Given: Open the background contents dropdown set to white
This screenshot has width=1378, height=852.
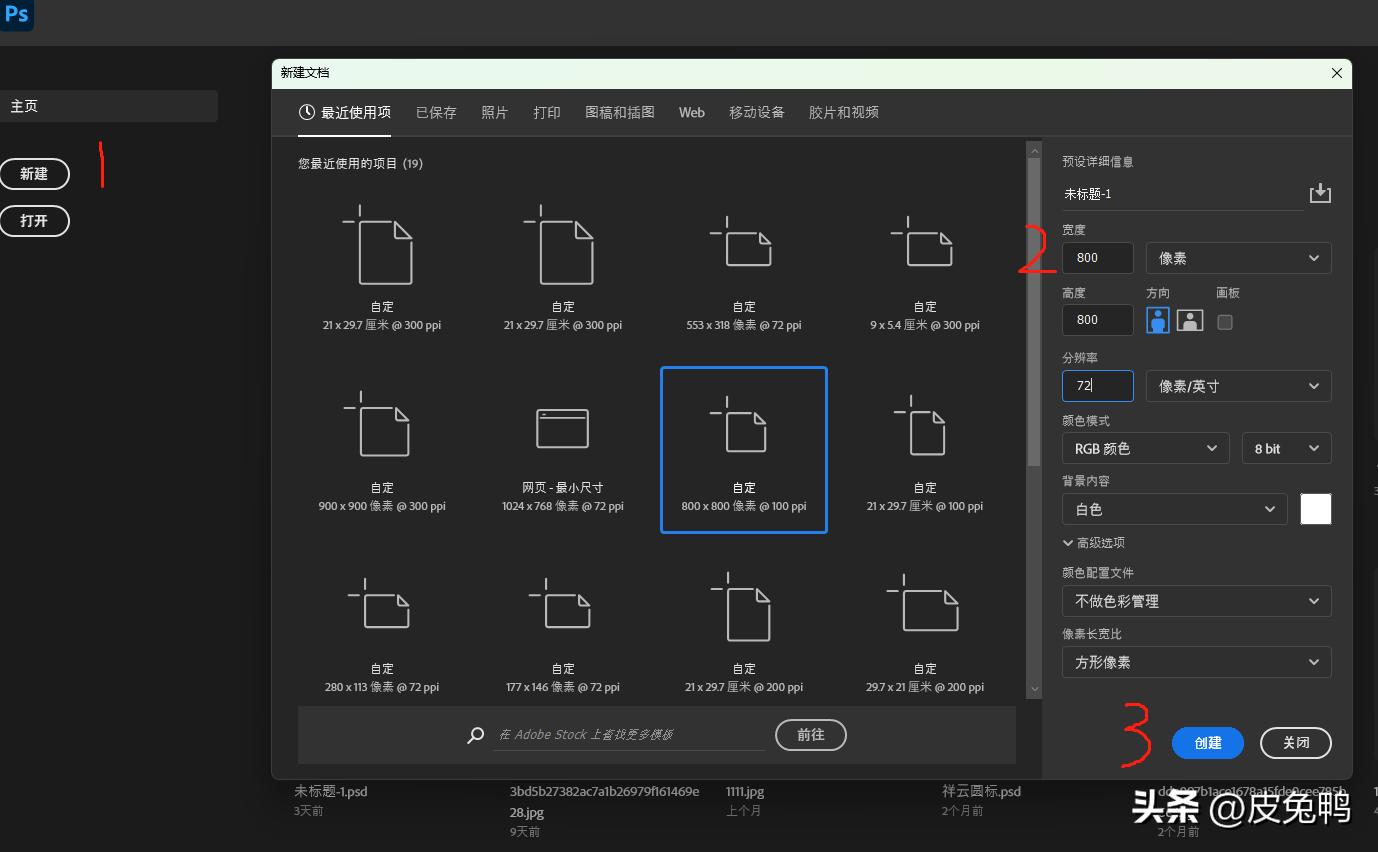Looking at the screenshot, I should click(x=1174, y=509).
